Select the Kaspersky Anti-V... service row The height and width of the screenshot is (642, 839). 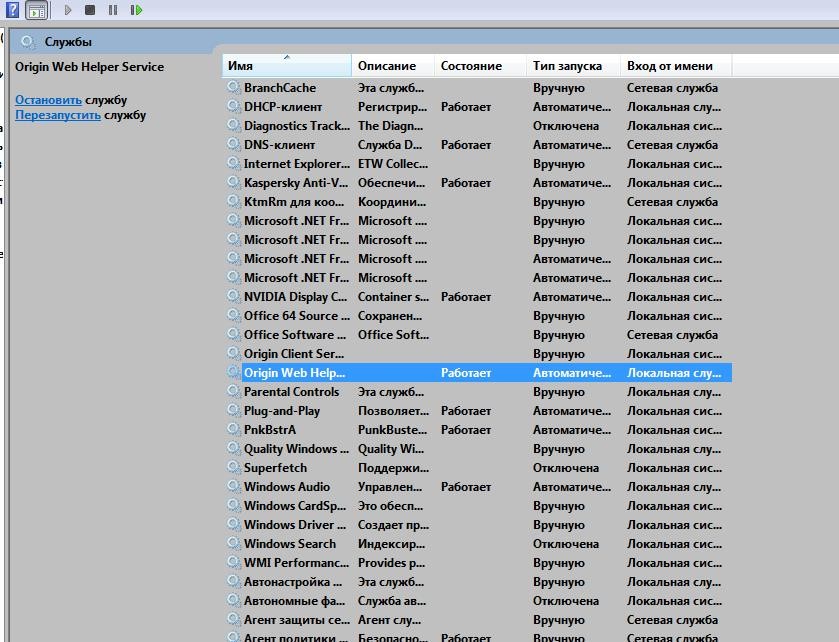click(x=296, y=183)
